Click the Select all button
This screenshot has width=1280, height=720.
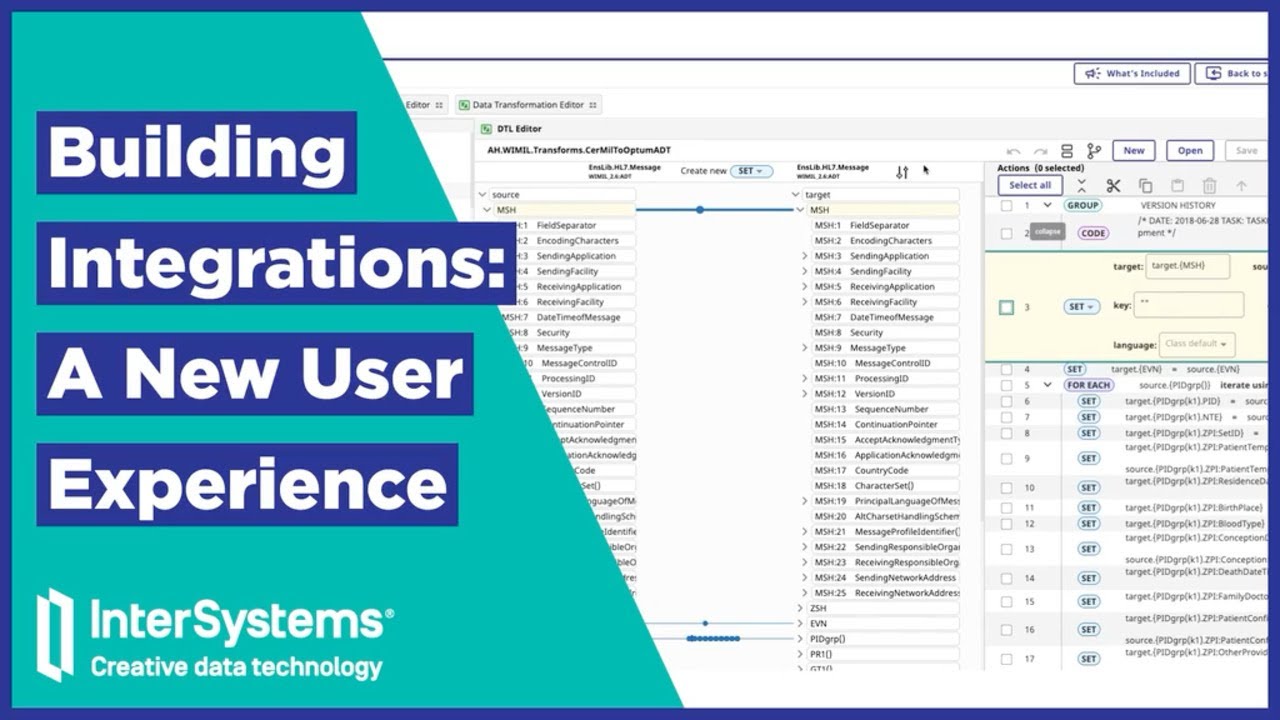click(1030, 185)
